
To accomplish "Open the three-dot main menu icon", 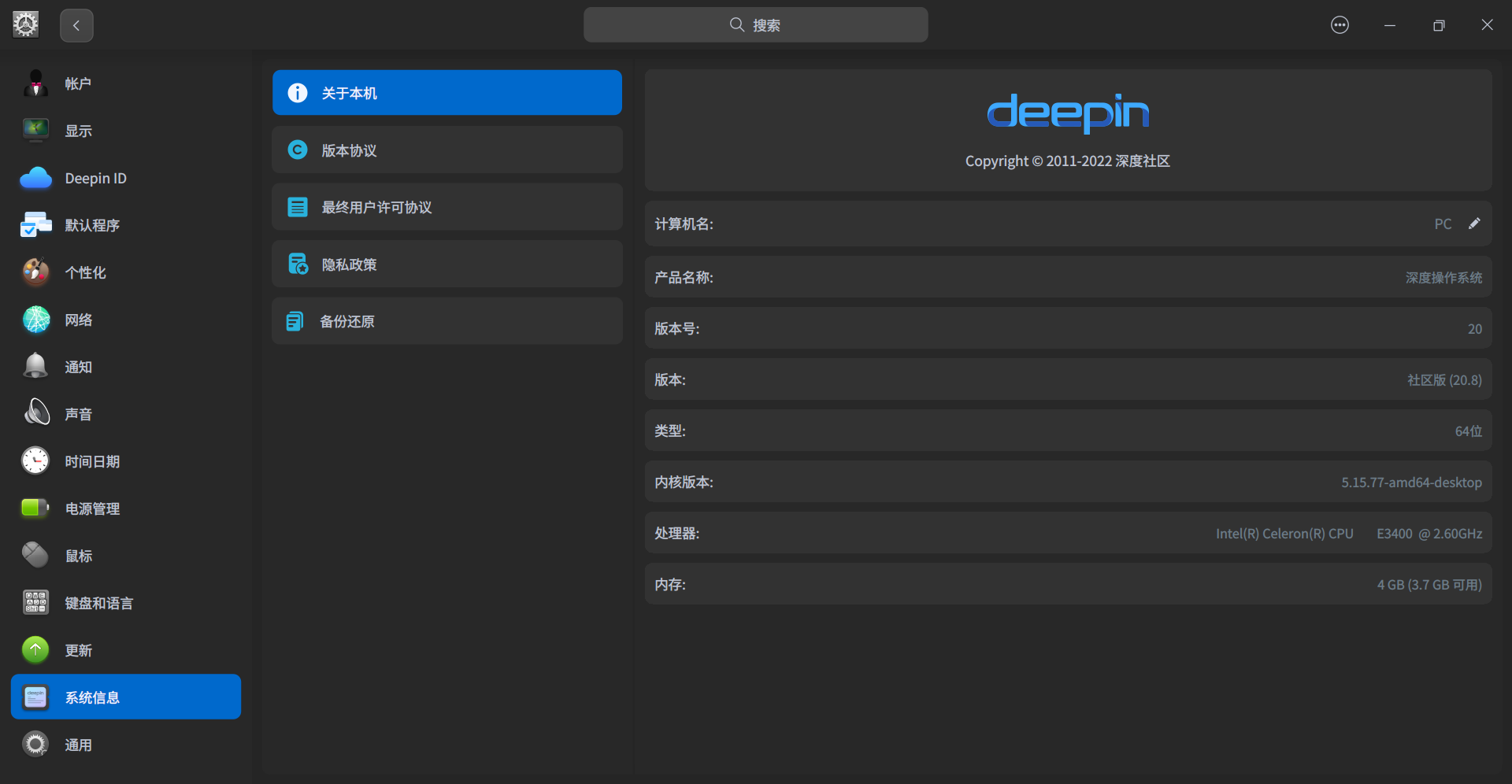I will (x=1340, y=25).
